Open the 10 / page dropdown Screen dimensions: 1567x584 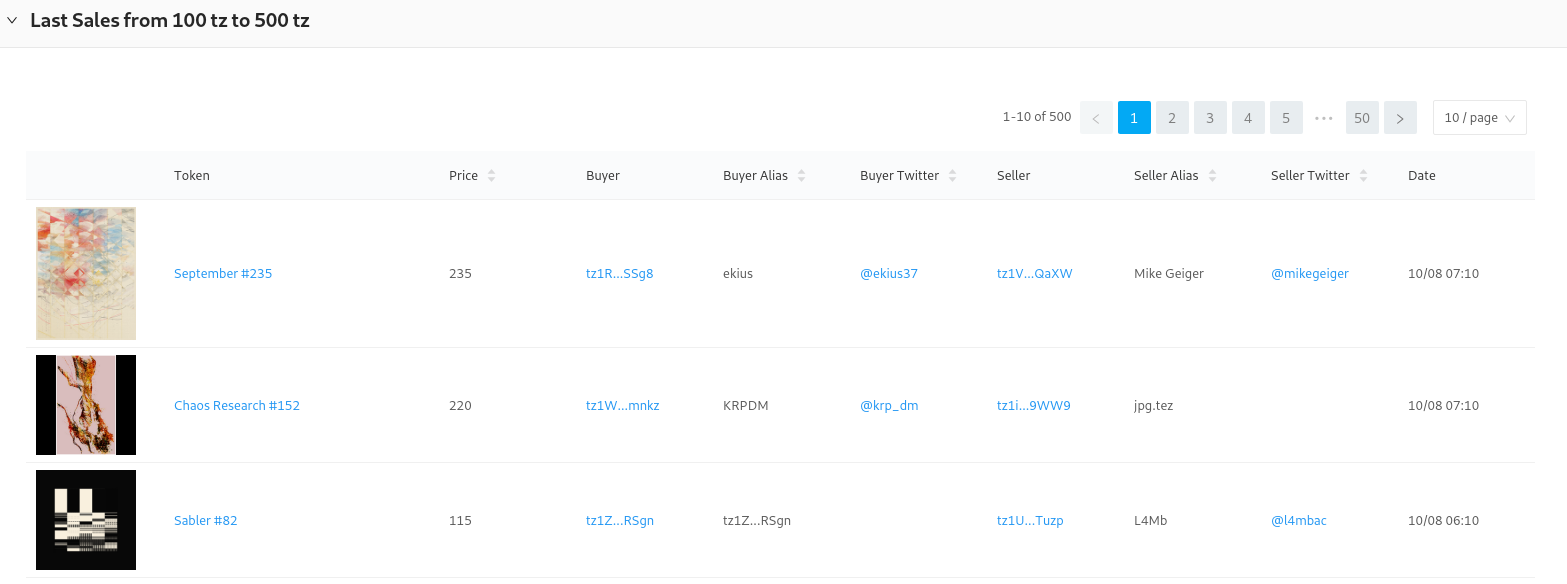(1479, 118)
